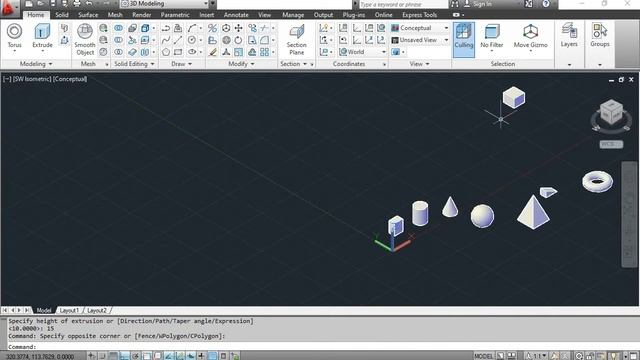This screenshot has width=640, height=360.
Task: Toggle Ortho Mode in the status bar
Action: point(124,356)
